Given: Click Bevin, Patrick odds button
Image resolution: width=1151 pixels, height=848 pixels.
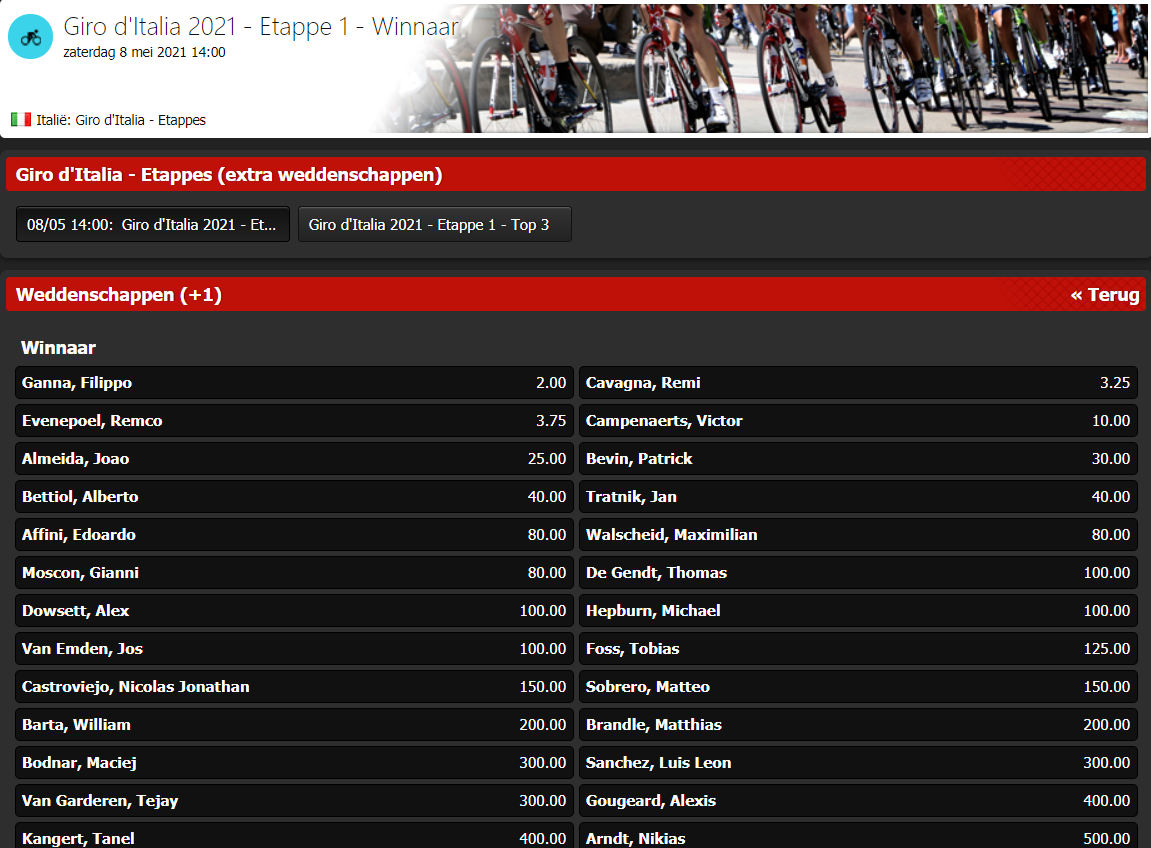Looking at the screenshot, I should tap(858, 459).
